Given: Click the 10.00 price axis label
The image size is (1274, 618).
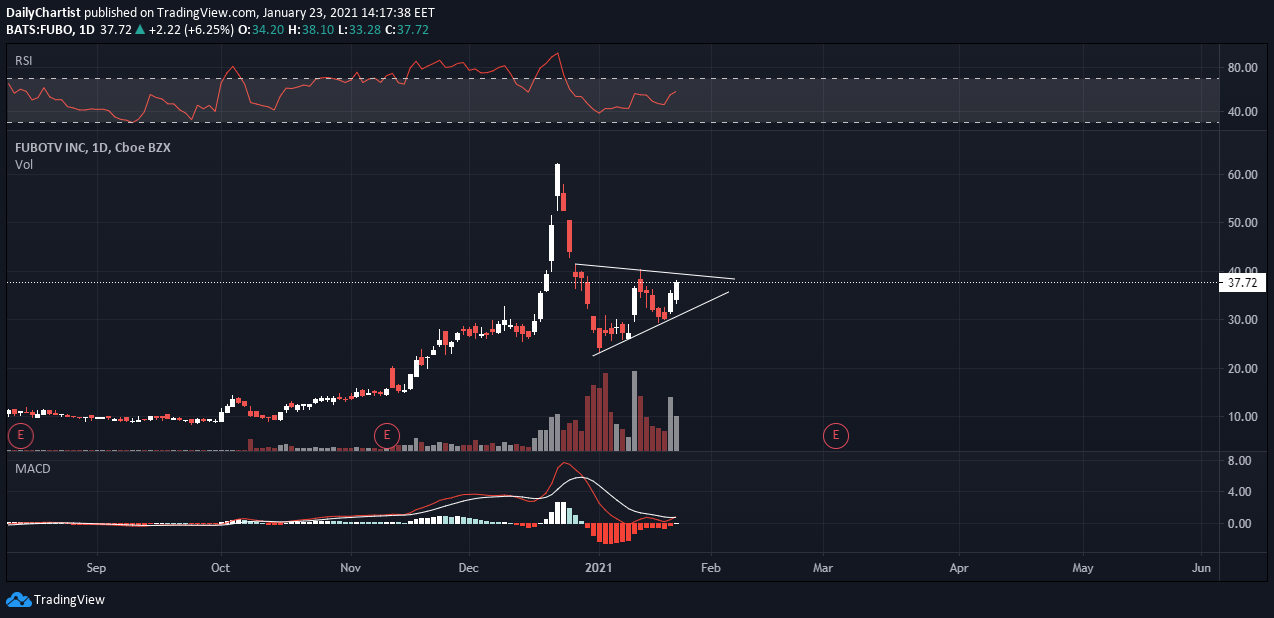Looking at the screenshot, I should [1242, 417].
